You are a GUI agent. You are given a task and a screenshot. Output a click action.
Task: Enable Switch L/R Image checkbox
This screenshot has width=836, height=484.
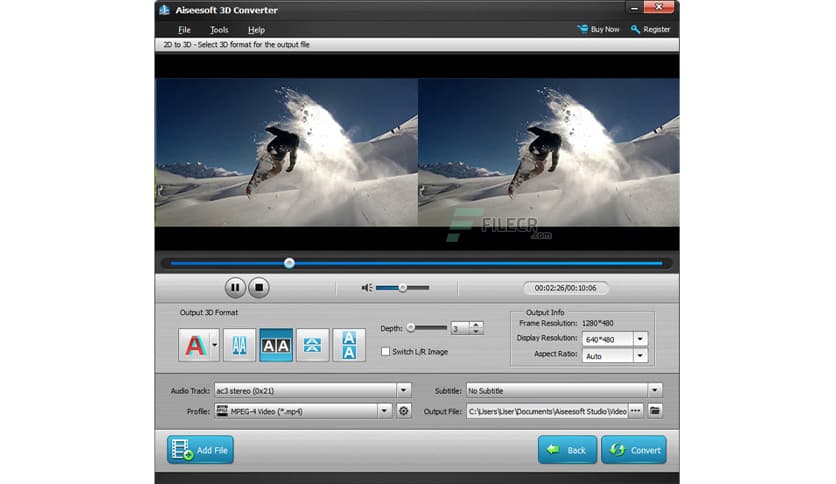(x=385, y=352)
